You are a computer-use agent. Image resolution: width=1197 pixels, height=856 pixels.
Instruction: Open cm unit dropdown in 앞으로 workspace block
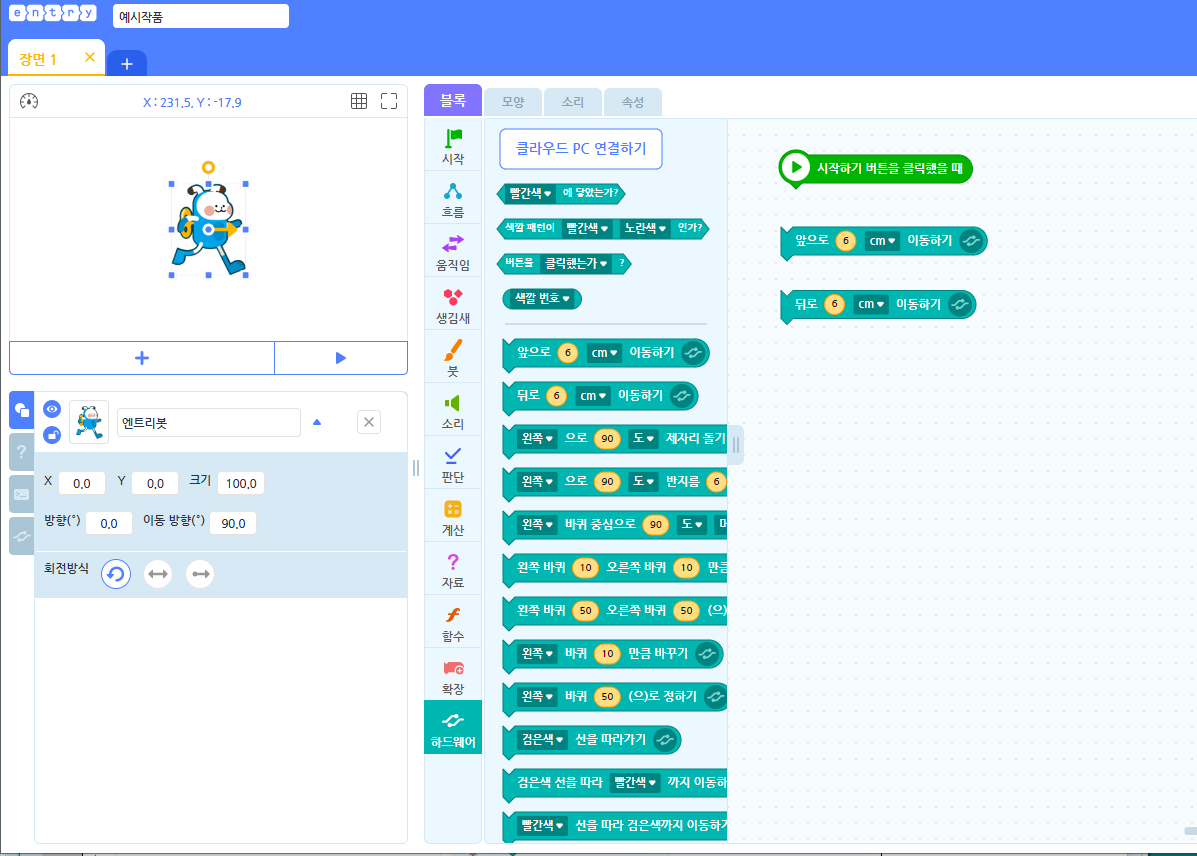[882, 241]
